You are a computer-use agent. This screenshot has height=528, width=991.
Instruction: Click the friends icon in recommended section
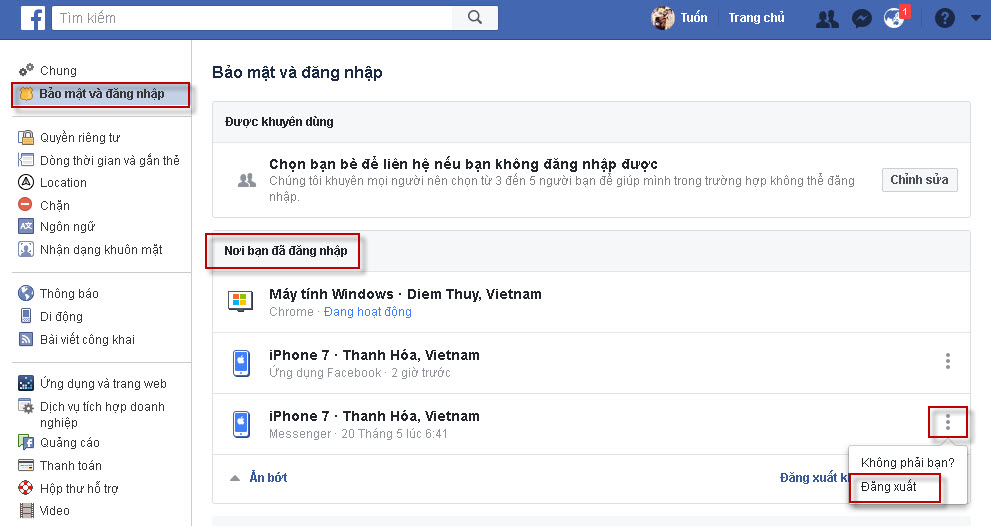coord(246,181)
